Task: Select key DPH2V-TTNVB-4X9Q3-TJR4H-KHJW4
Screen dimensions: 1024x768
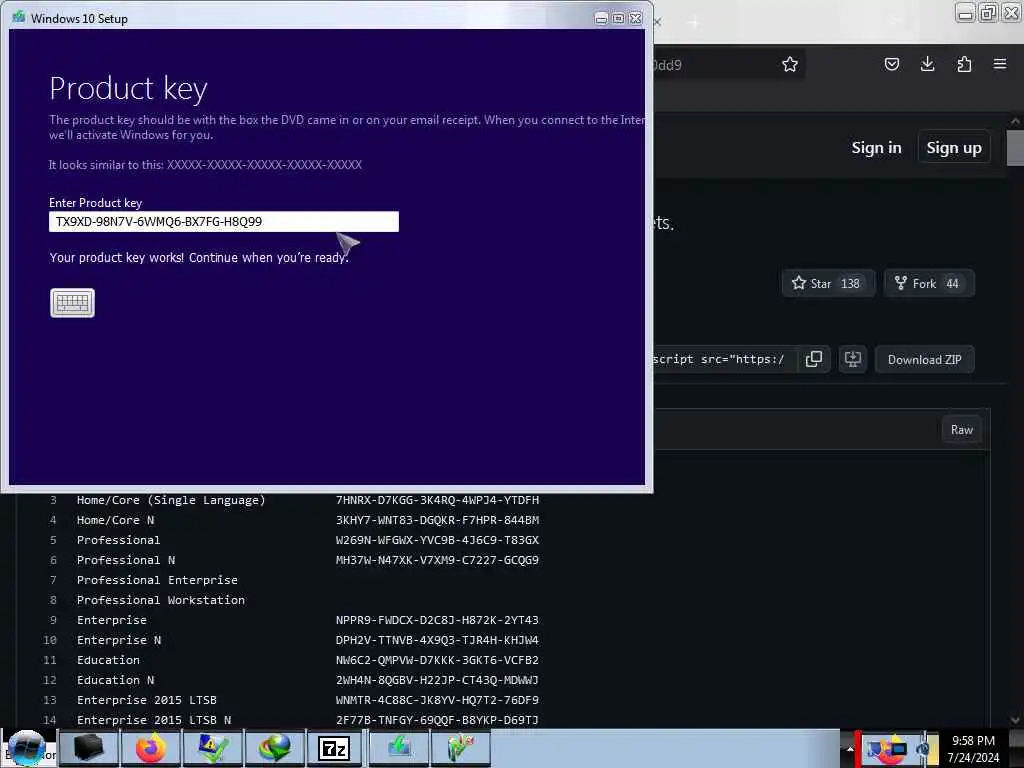Action: tap(438, 640)
